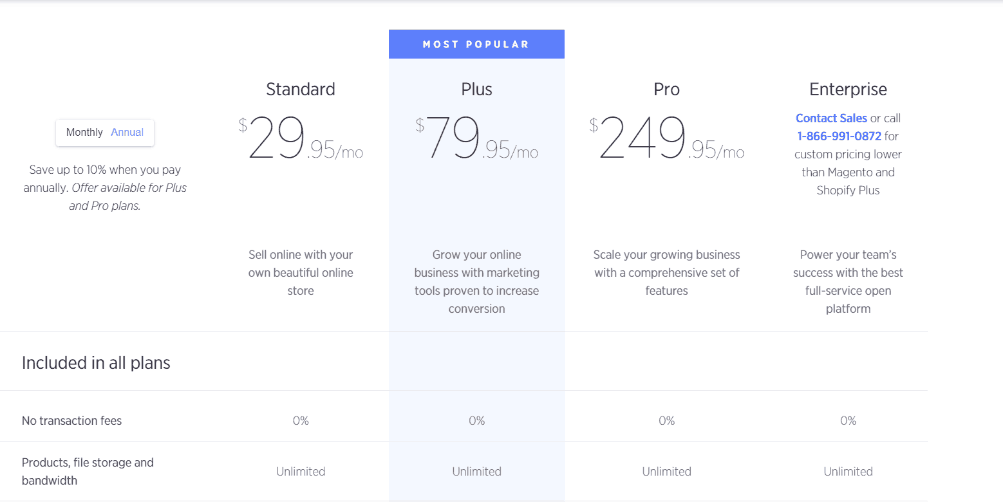Click the MOST POPULAR banner

[477, 44]
